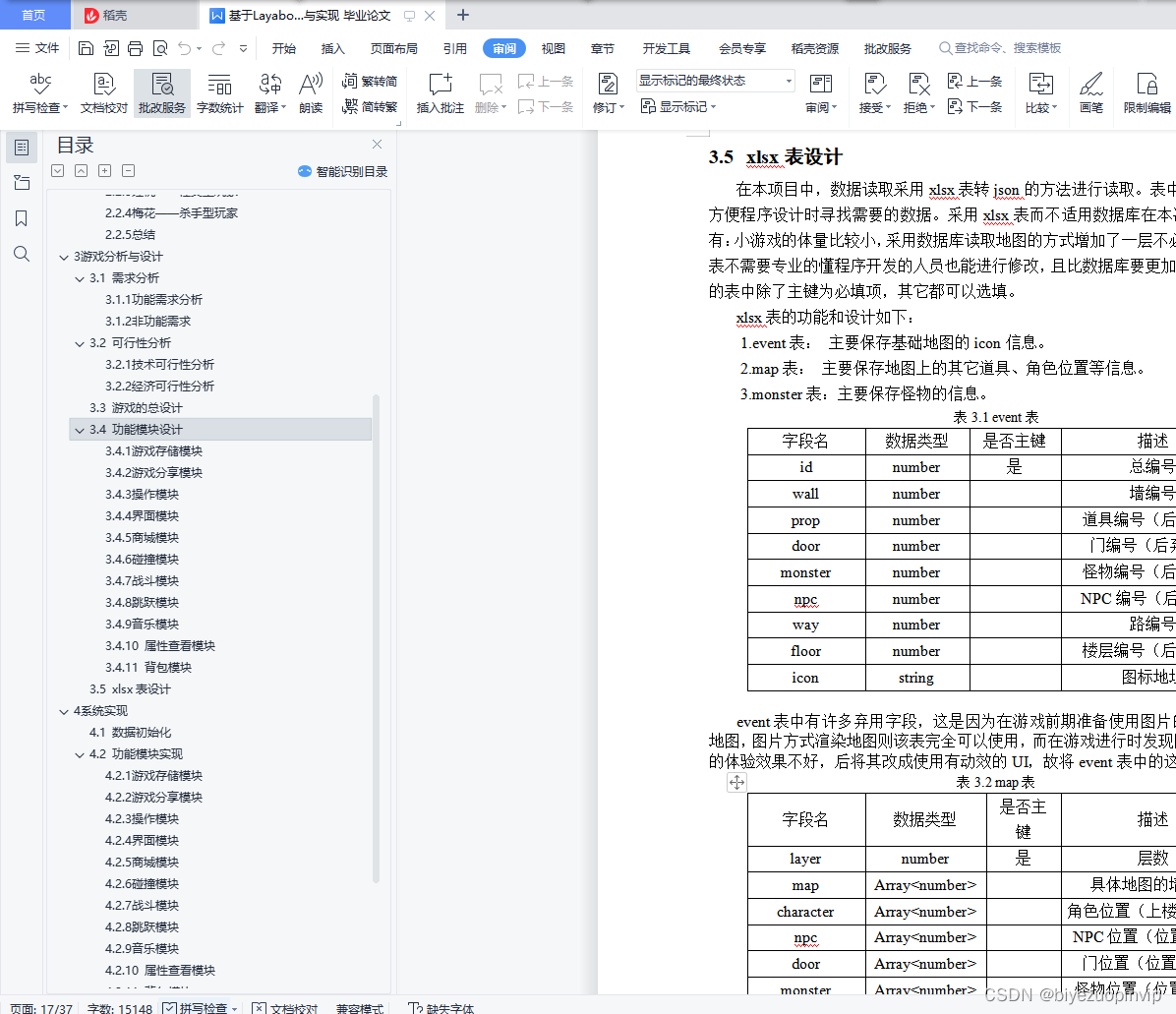Accept the revision (接受)
Screen dimensions: 1176x1014
(874, 93)
